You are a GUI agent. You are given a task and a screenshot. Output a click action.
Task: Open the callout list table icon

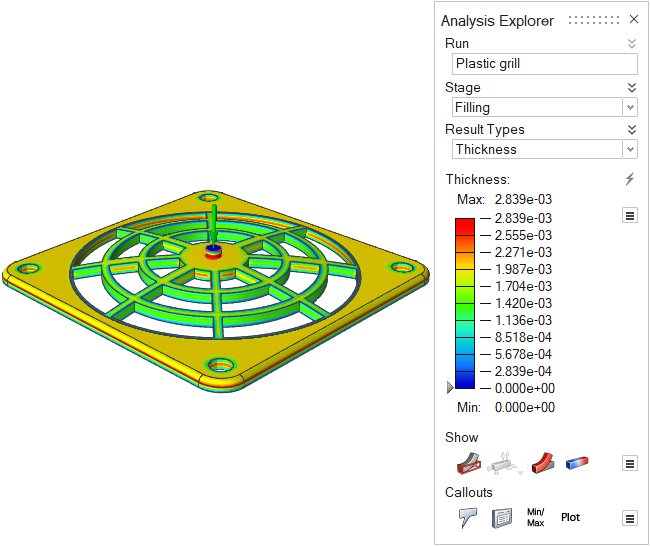point(501,517)
